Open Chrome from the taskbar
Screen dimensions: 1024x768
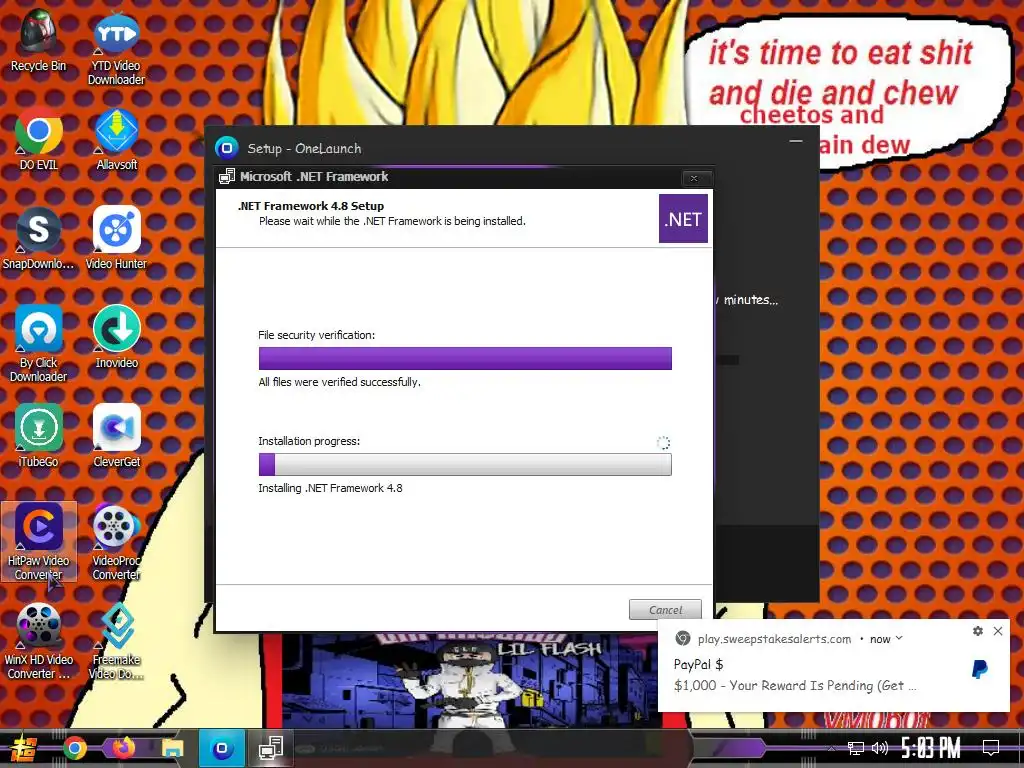click(74, 748)
